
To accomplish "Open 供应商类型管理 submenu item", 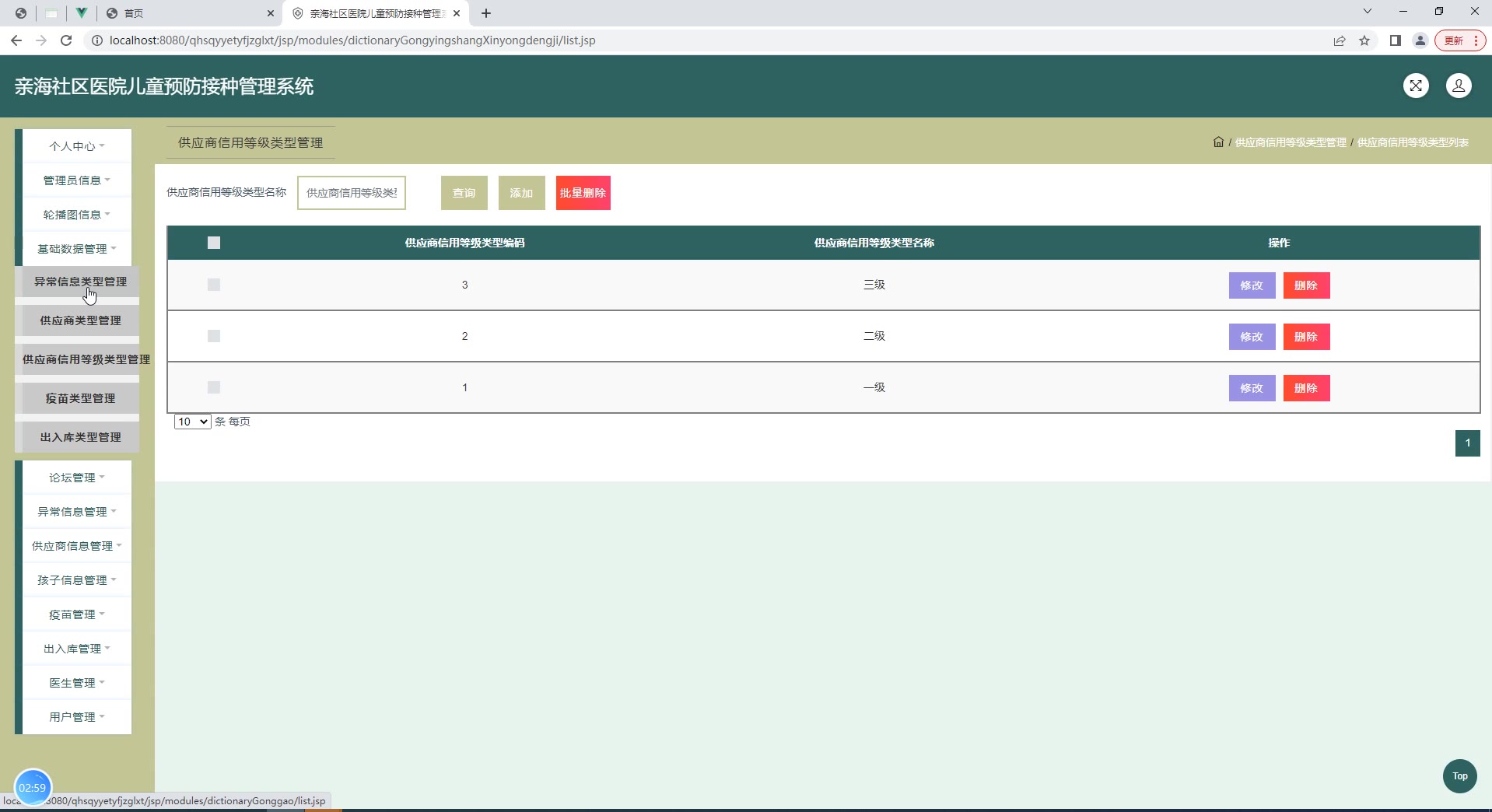I will click(x=80, y=320).
